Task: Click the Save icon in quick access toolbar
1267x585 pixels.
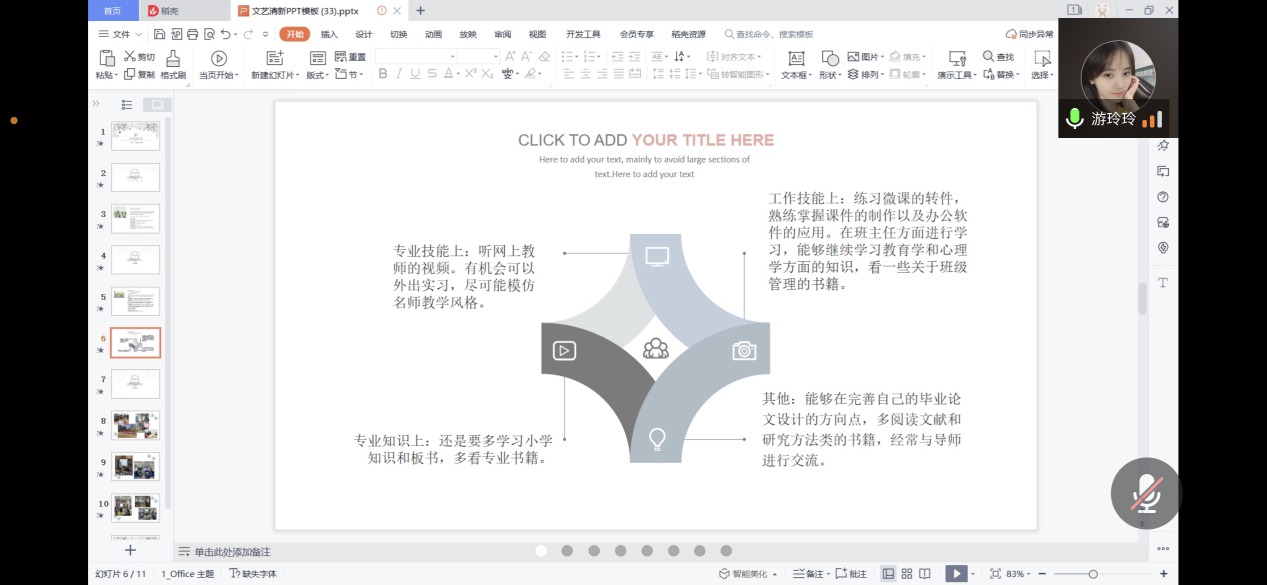Action: tap(160, 34)
